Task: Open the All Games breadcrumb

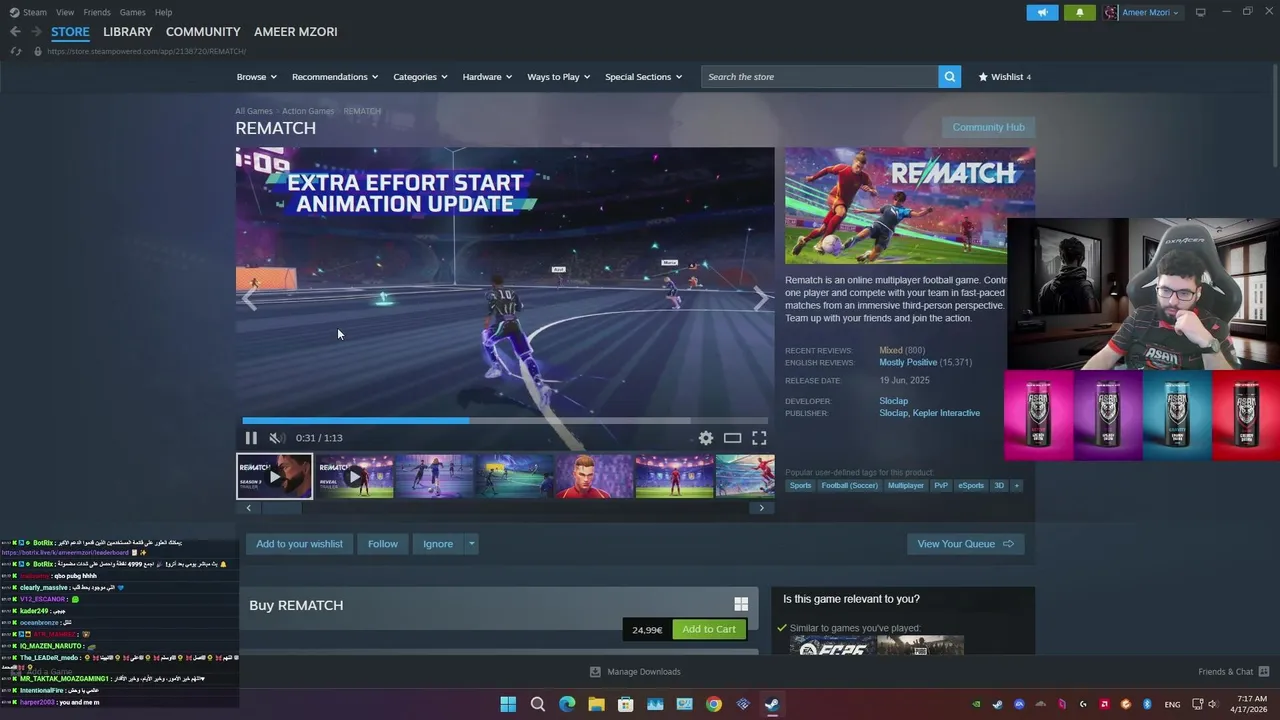Action: 254,111
